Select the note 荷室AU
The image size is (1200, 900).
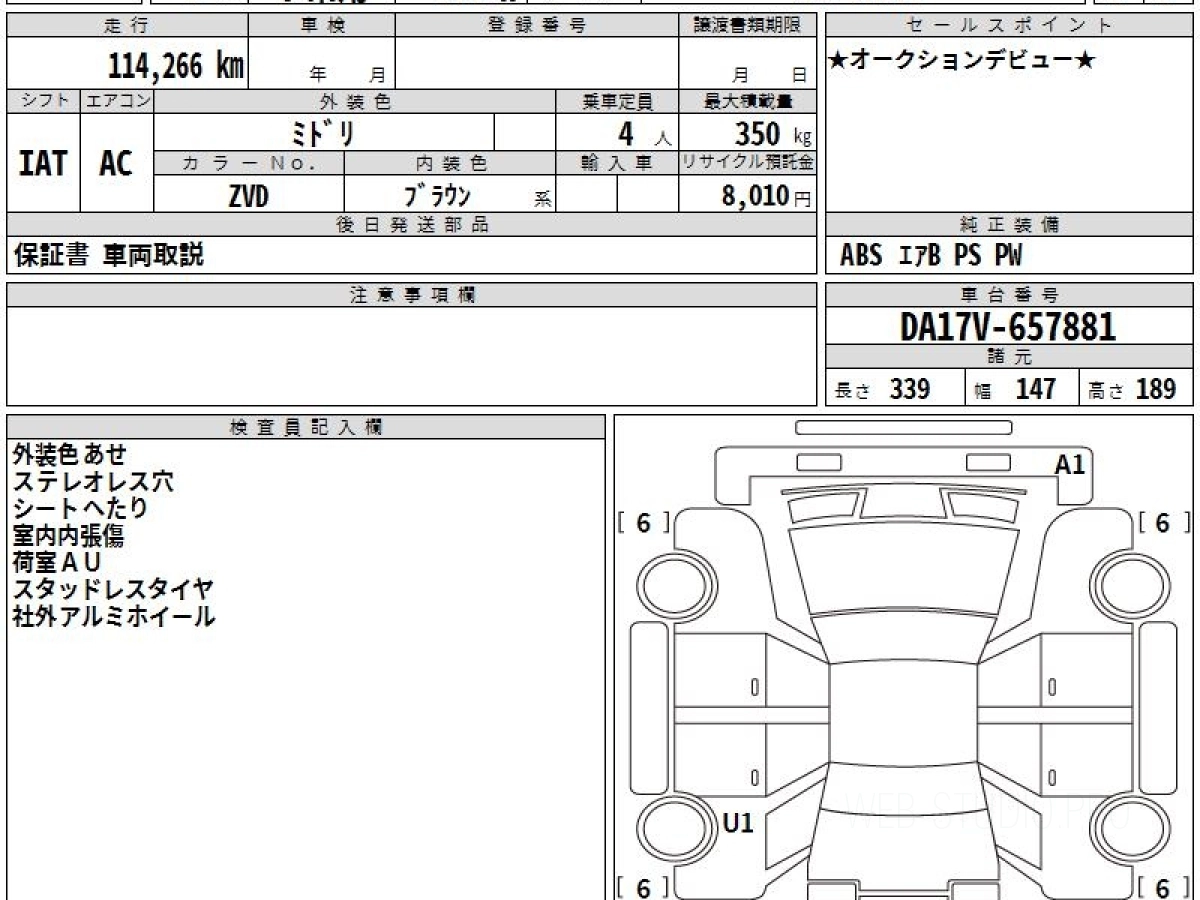[57, 563]
